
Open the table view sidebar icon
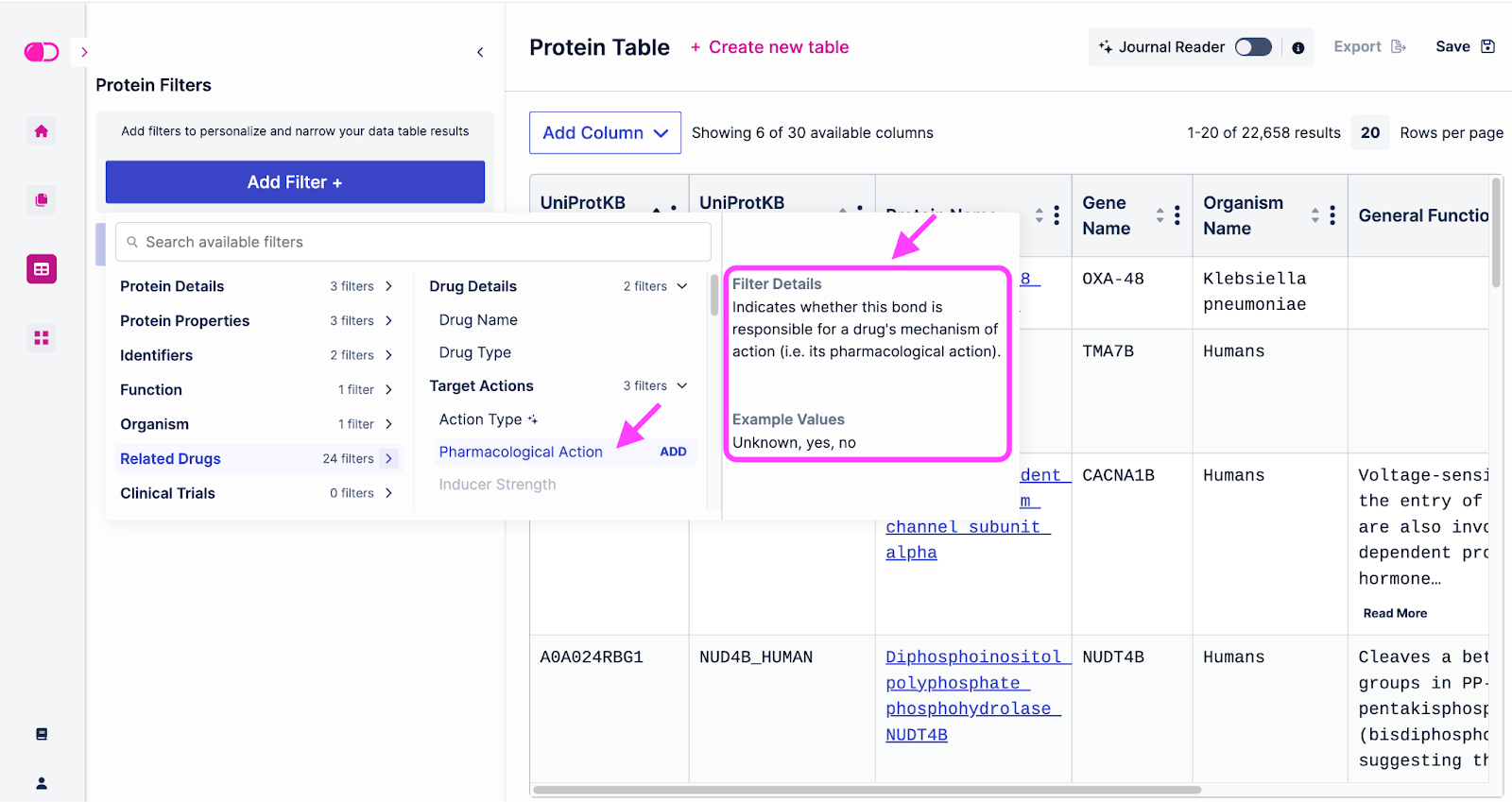42,269
